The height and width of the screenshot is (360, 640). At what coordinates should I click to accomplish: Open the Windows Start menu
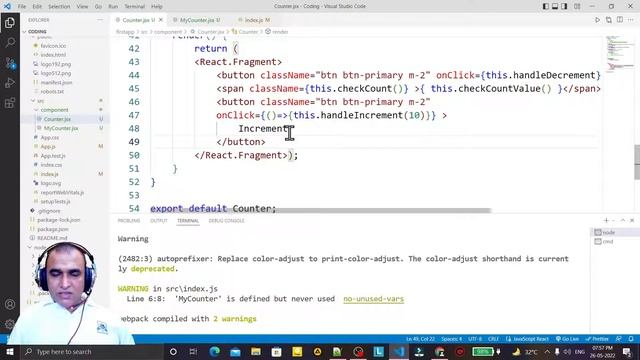pyautogui.click(x=10, y=351)
